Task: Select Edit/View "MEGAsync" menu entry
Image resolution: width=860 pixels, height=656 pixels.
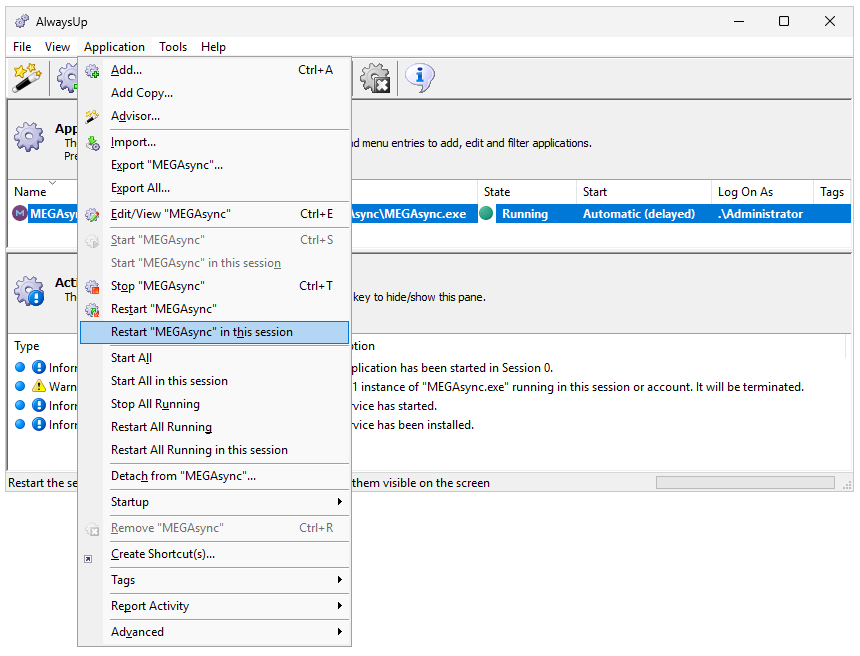Action: coord(171,214)
